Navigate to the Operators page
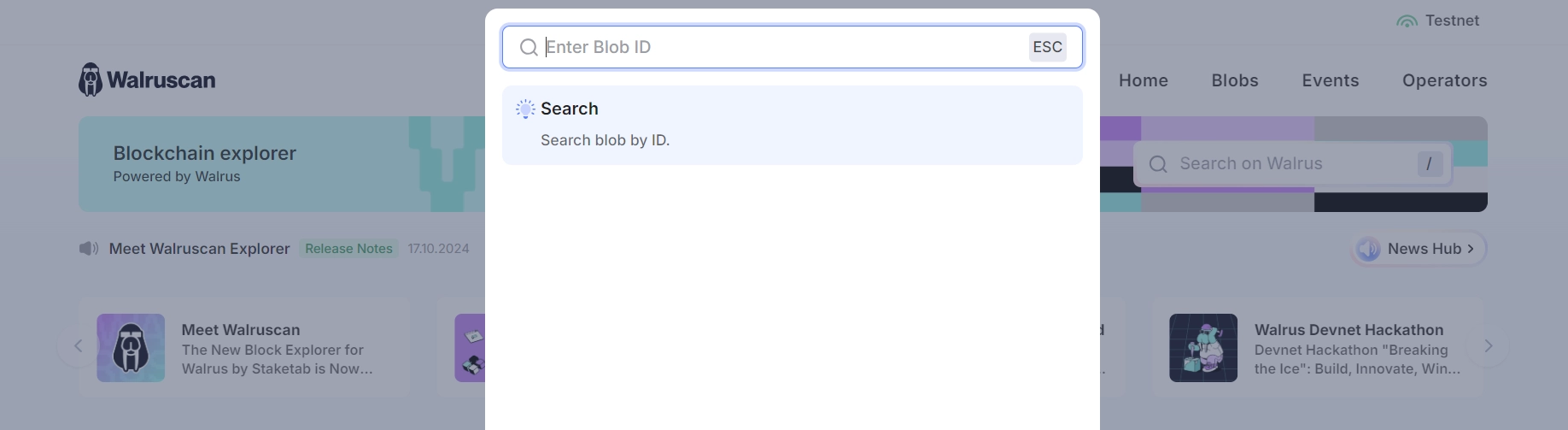The width and height of the screenshot is (1568, 430). pos(1444,80)
